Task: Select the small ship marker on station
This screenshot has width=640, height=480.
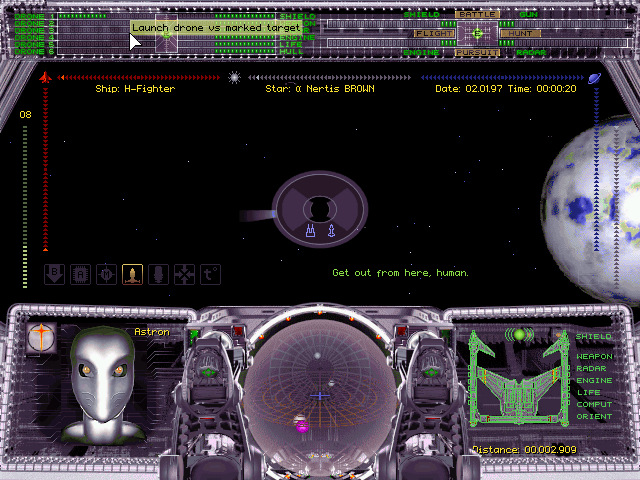Action: pyautogui.click(x=331, y=231)
